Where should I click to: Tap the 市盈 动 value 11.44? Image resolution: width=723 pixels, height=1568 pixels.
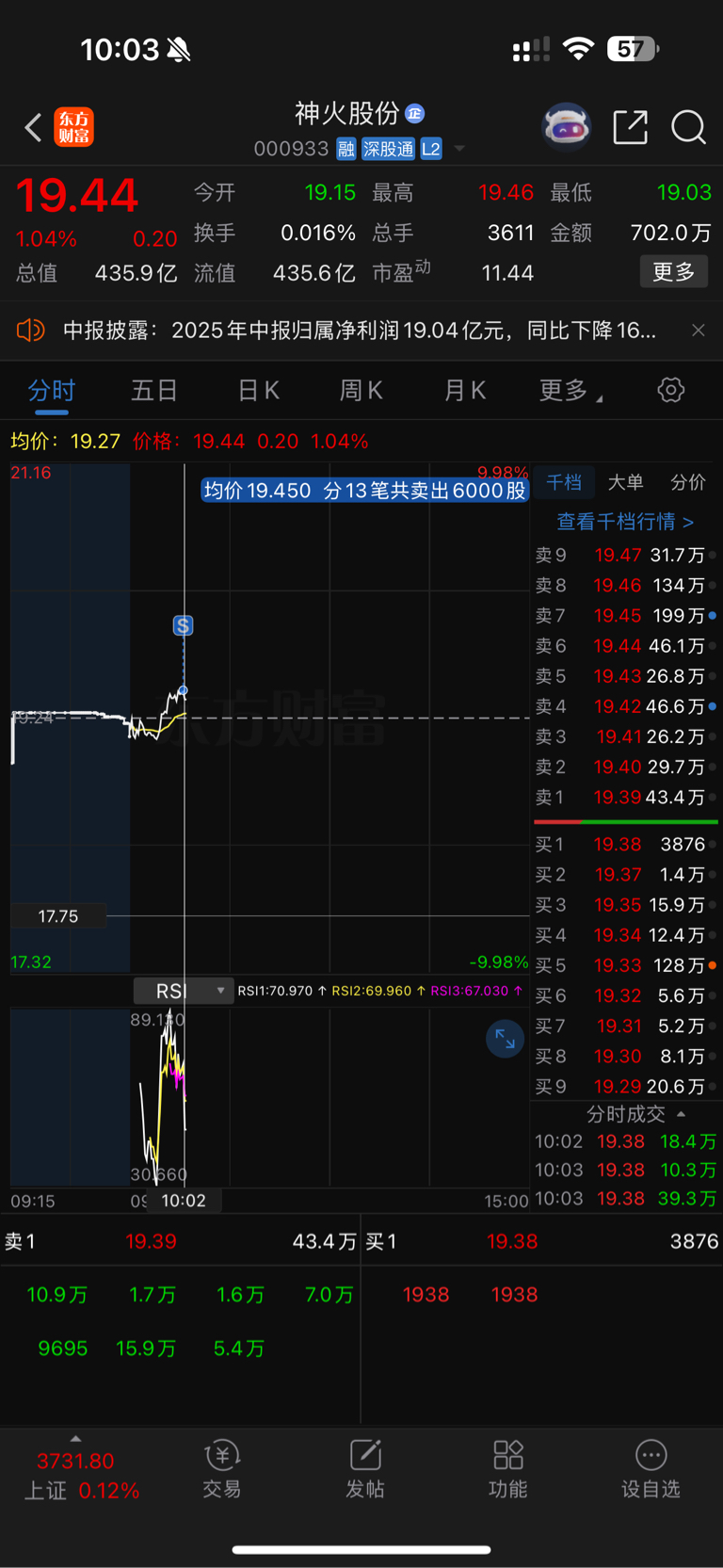coord(507,273)
